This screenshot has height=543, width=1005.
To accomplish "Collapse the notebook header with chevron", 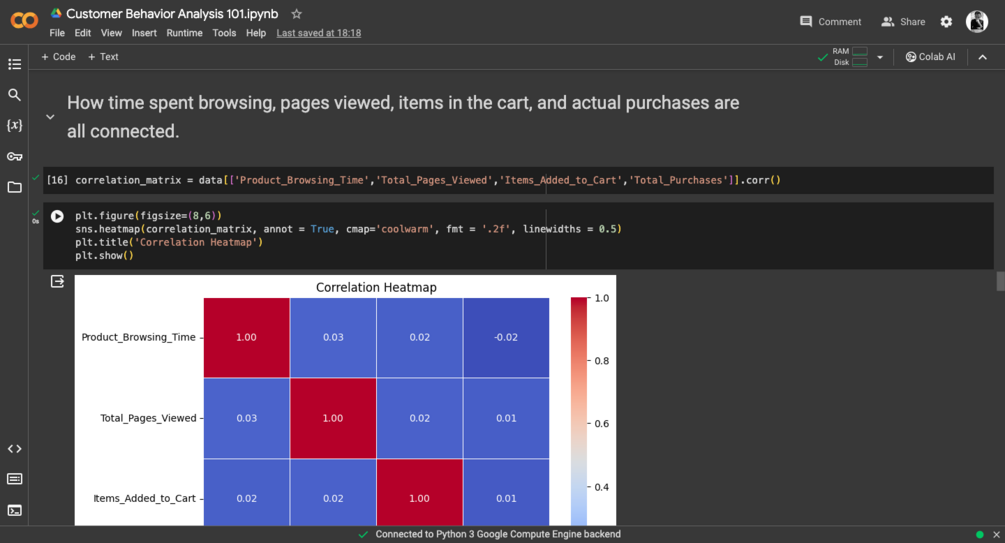I will click(982, 57).
